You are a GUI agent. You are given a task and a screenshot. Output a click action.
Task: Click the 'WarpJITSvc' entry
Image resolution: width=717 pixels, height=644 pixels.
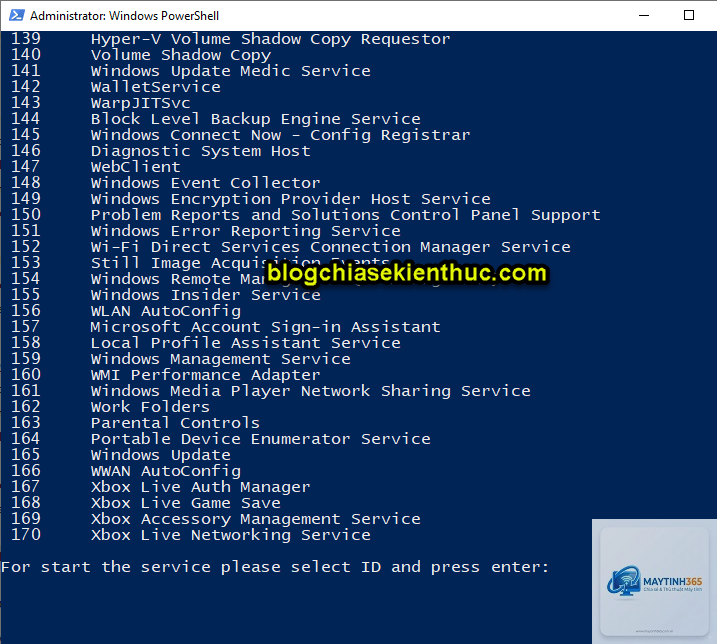[x=140, y=103]
